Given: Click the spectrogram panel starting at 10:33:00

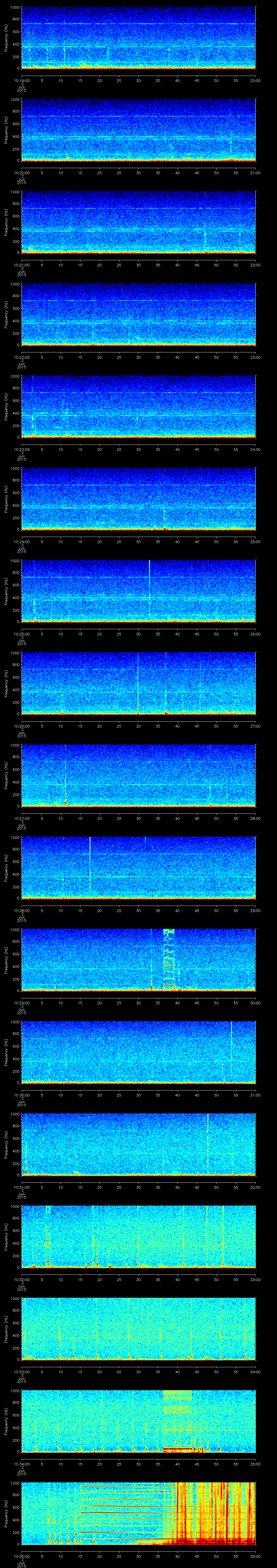Looking at the screenshot, I should click(138, 1329).
